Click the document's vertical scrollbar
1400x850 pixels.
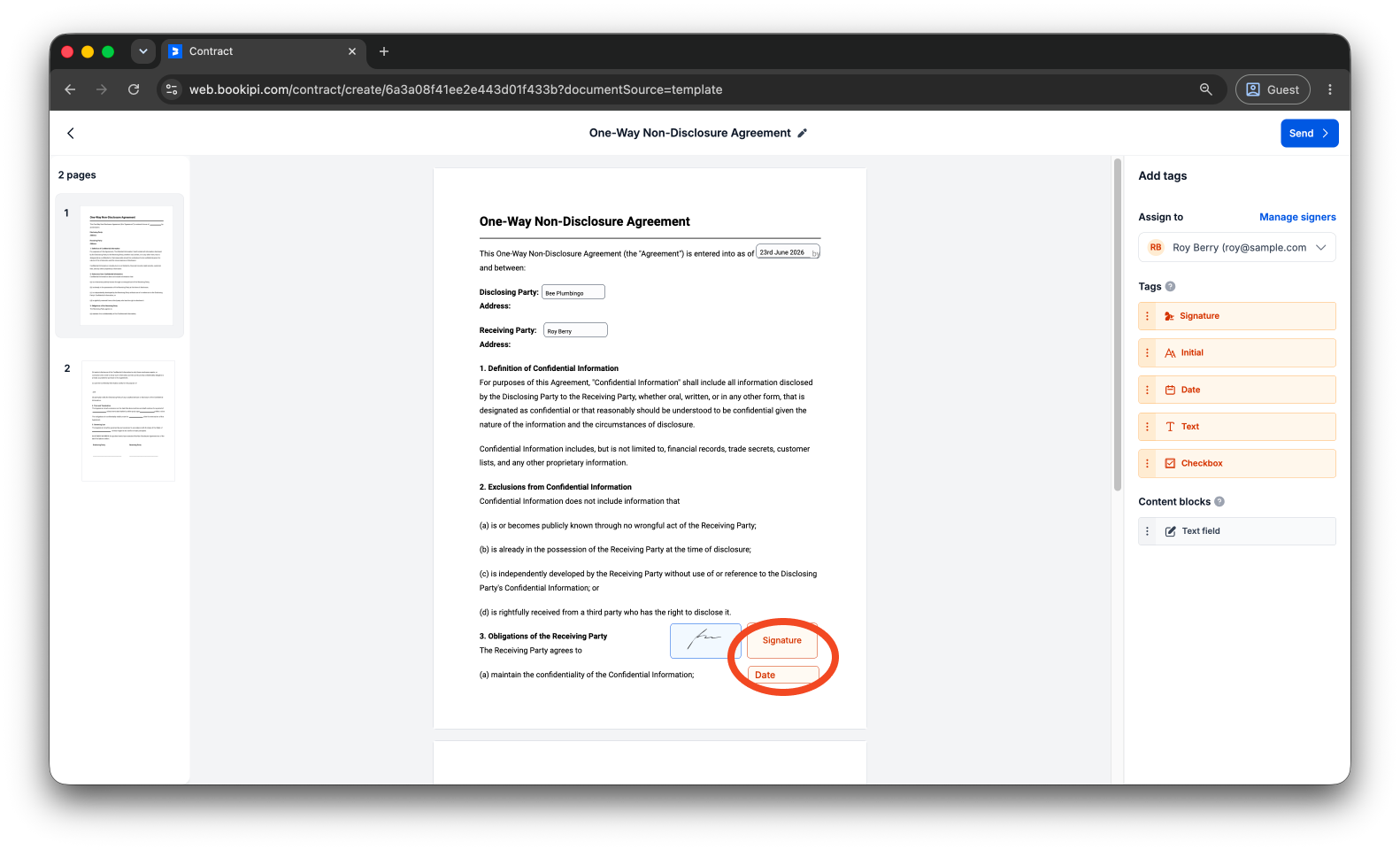(1117, 325)
